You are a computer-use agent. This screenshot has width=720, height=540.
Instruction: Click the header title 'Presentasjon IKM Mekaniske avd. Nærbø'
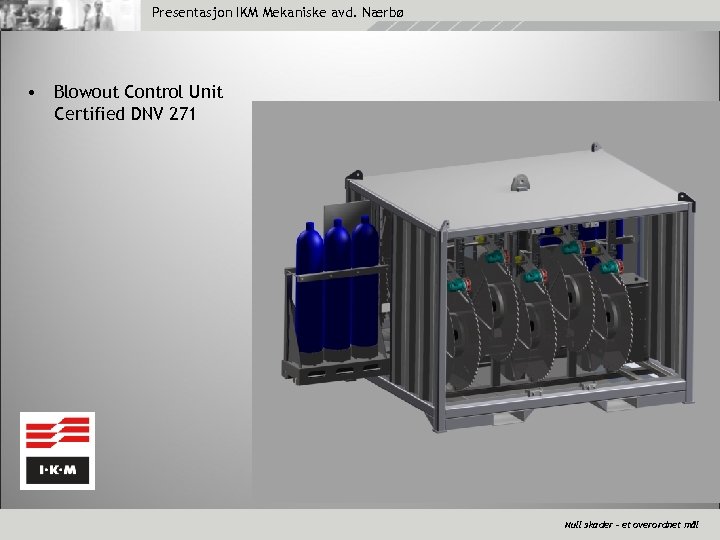pos(277,12)
